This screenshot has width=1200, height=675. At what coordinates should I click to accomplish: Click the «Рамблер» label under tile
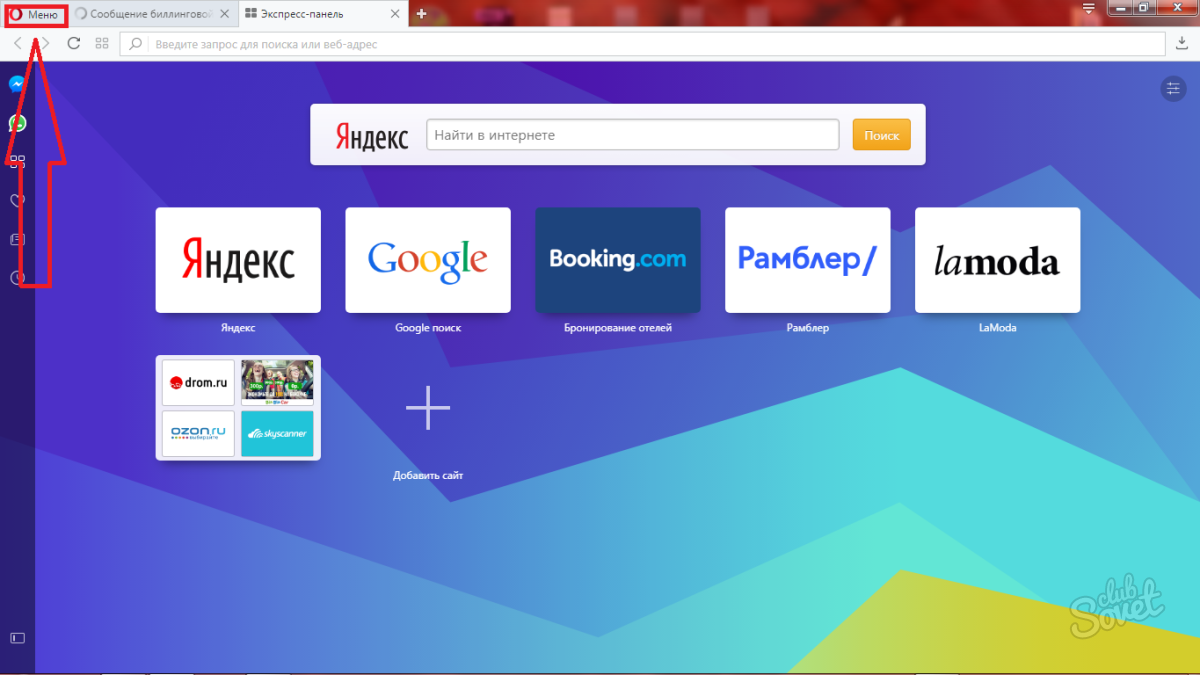click(807, 328)
